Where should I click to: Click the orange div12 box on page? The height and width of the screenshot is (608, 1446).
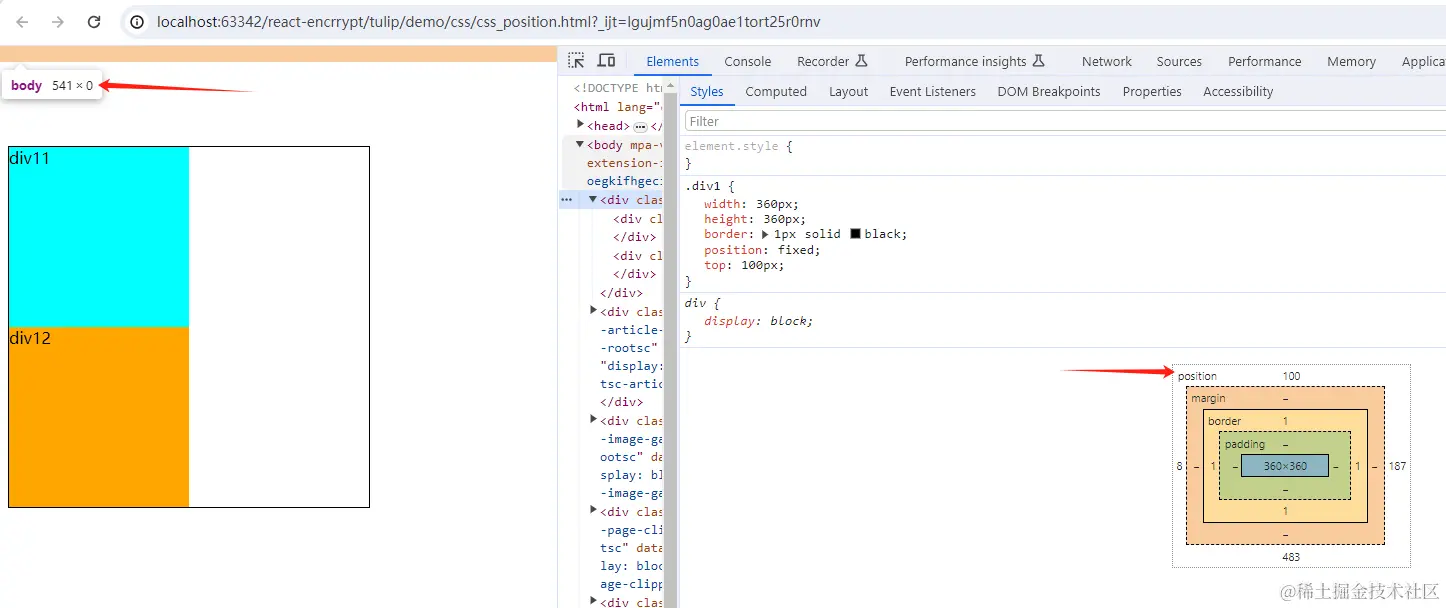99,417
